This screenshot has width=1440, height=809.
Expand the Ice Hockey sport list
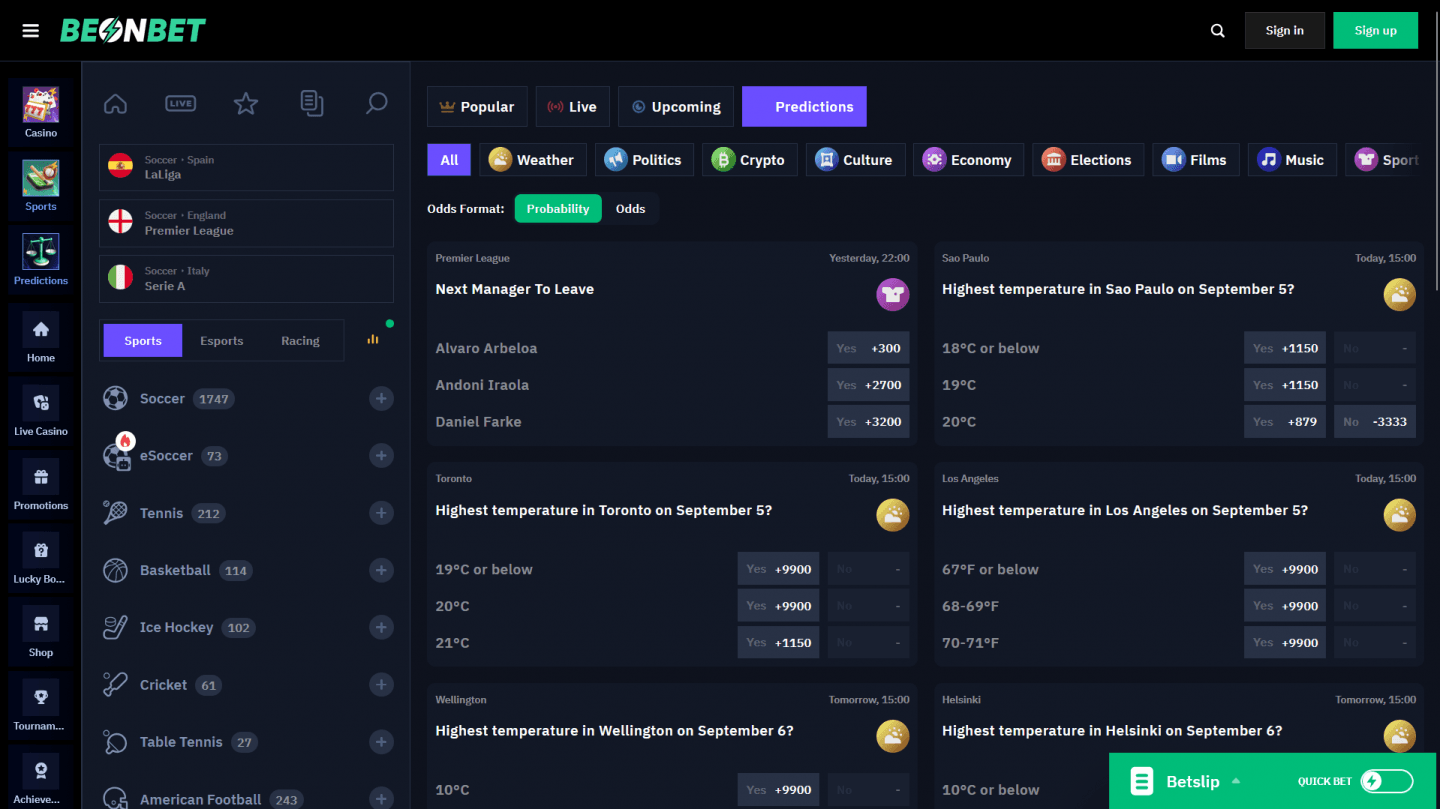(x=381, y=627)
